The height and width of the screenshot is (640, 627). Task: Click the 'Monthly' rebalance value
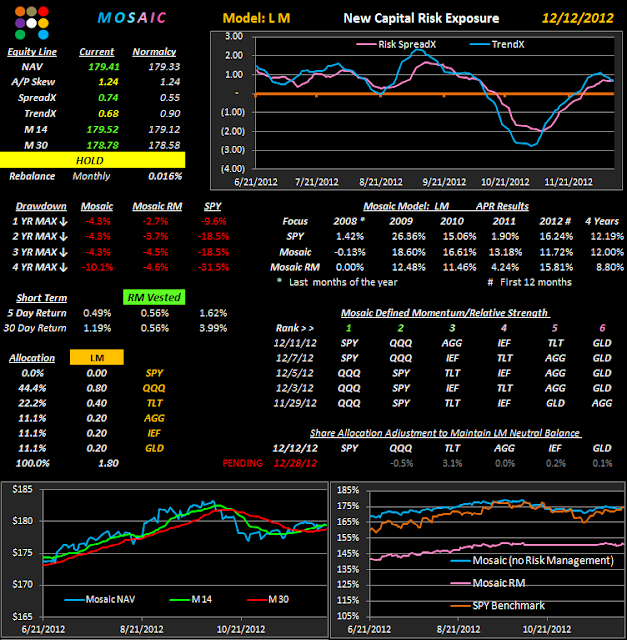click(x=91, y=176)
